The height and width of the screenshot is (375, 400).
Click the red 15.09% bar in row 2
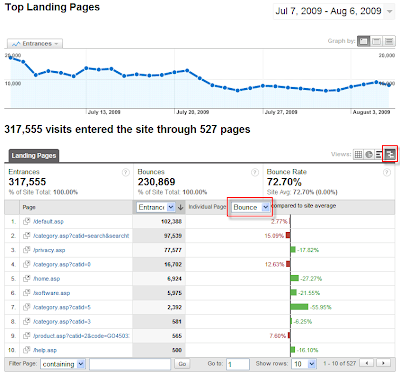pos(288,235)
